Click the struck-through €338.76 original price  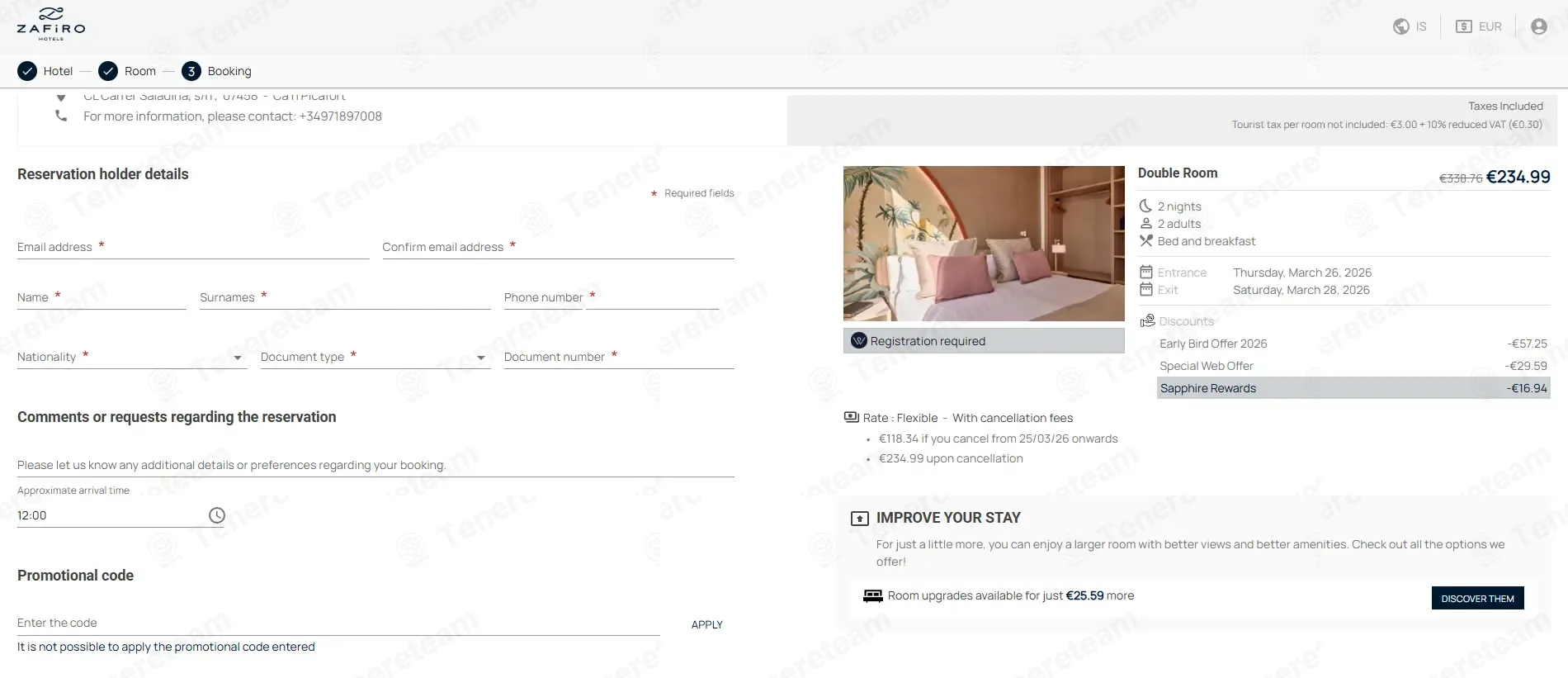1461,178
